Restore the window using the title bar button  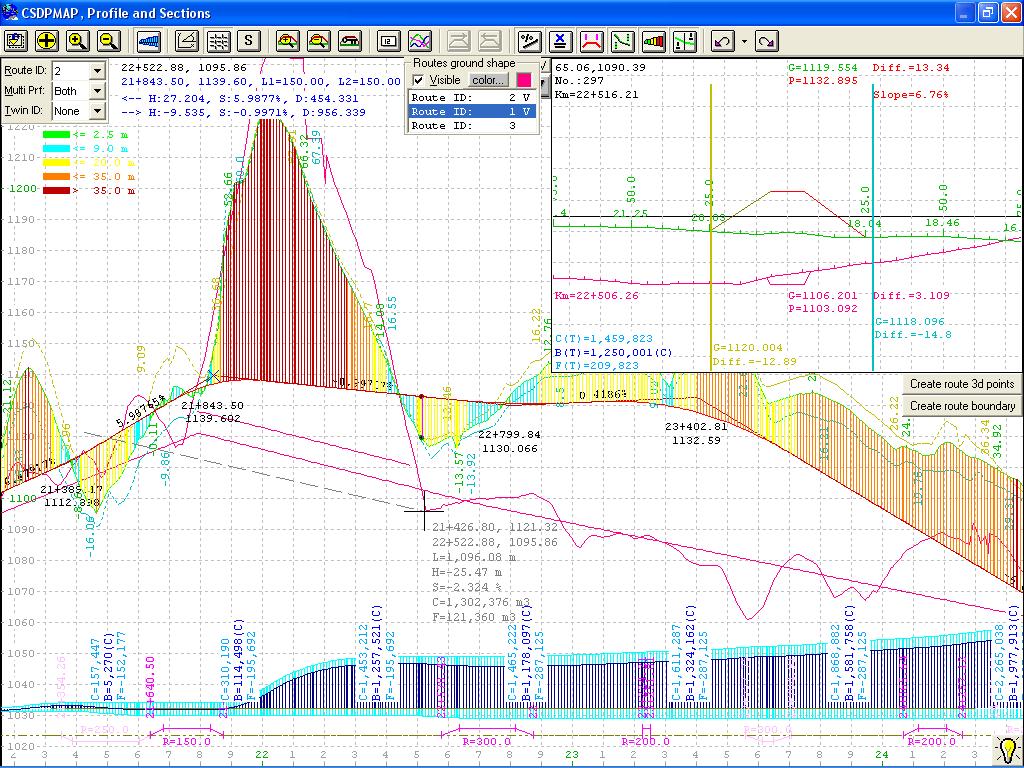pyautogui.click(x=989, y=12)
